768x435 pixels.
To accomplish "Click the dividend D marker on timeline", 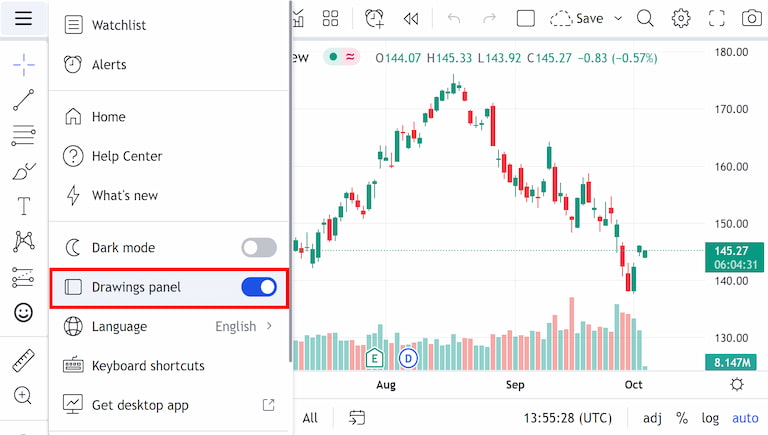I will coord(408,359).
